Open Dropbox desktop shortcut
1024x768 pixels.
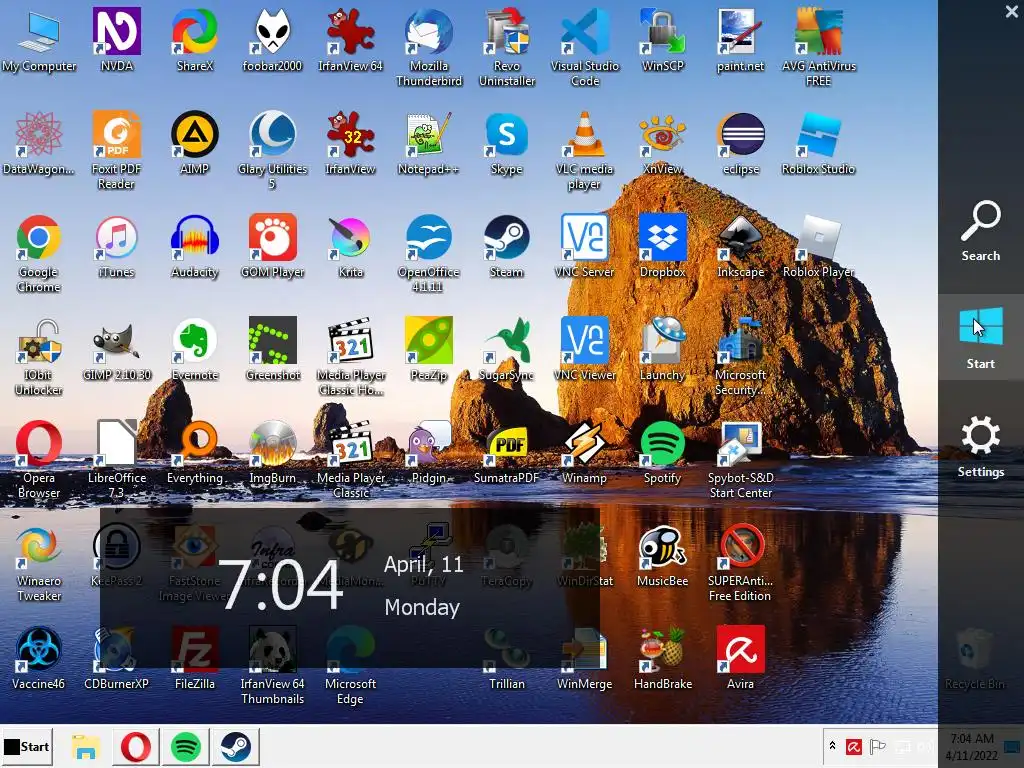[662, 246]
